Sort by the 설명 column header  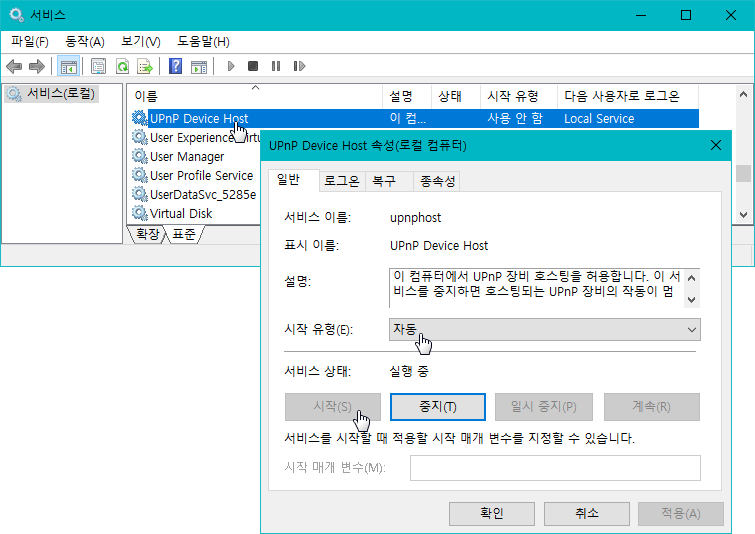point(407,96)
